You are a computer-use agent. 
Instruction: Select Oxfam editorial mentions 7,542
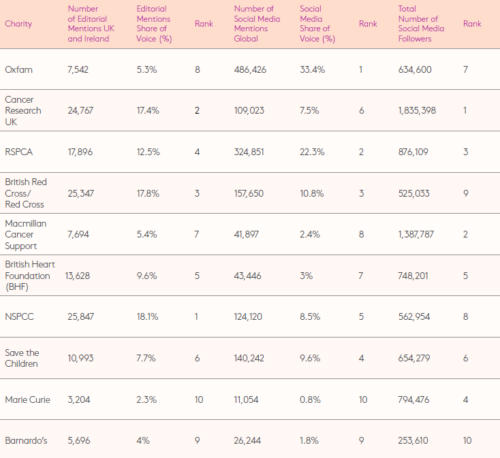(78, 70)
